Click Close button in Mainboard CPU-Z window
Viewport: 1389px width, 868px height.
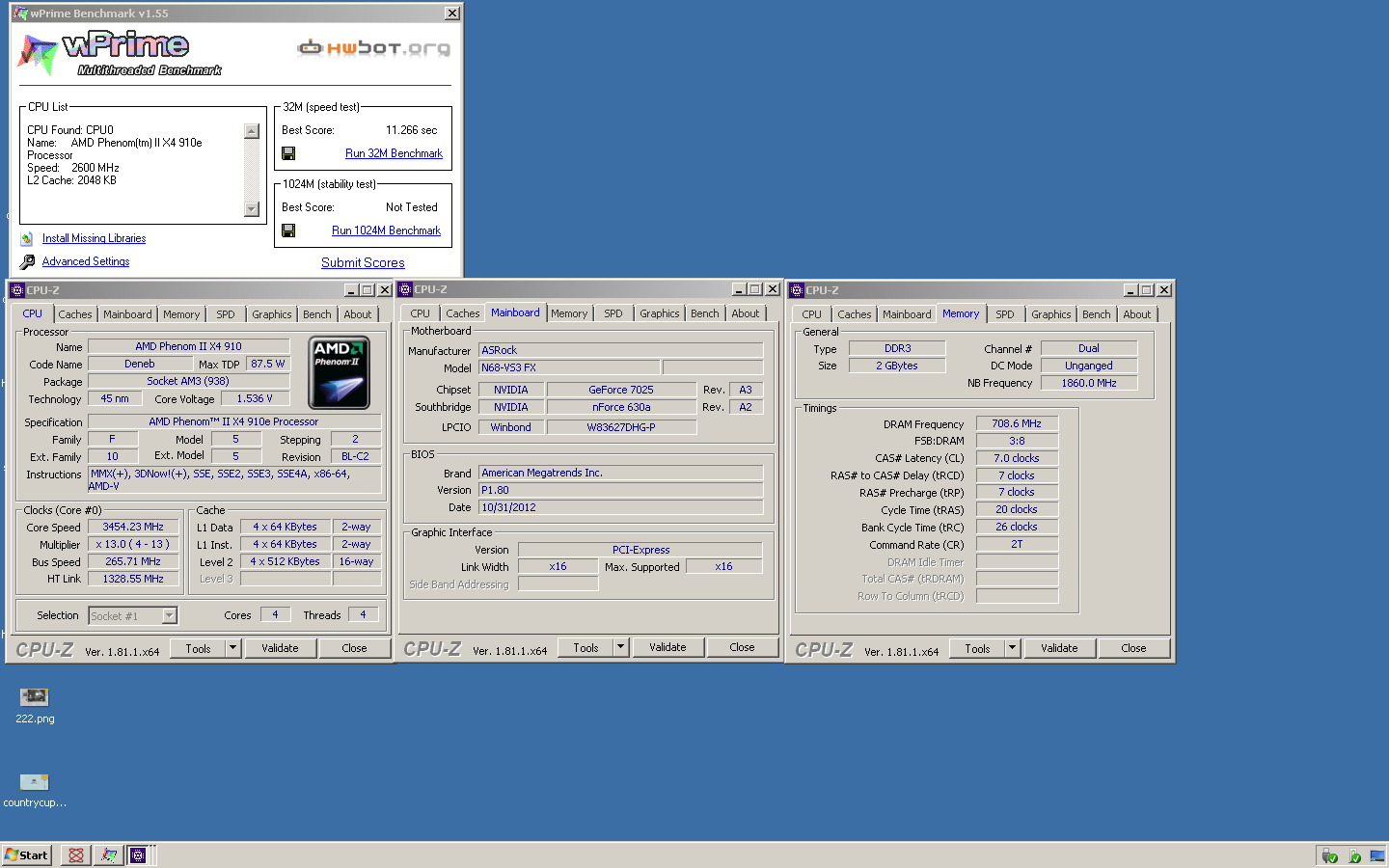tap(742, 647)
